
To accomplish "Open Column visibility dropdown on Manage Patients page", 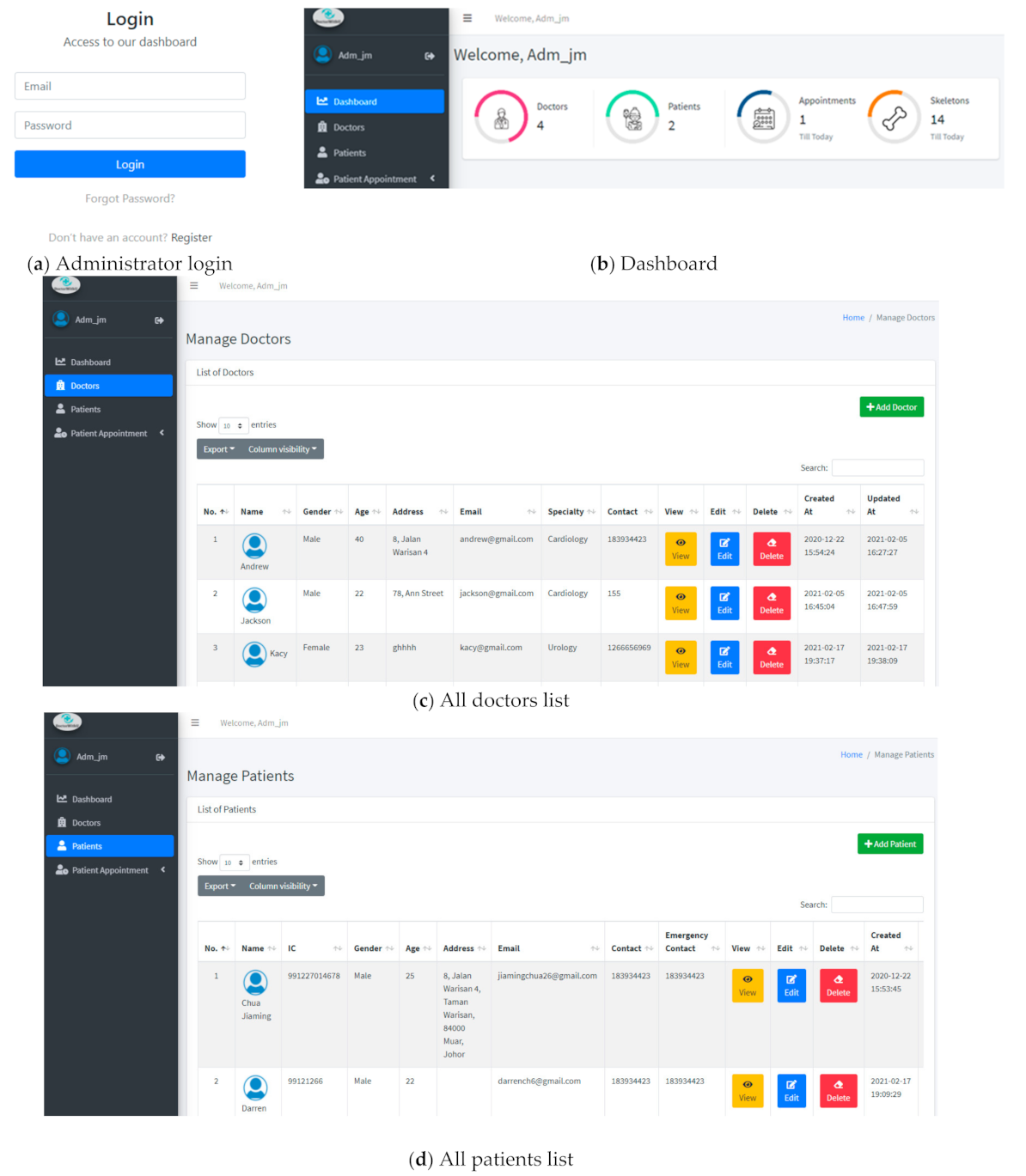I will (283, 886).
